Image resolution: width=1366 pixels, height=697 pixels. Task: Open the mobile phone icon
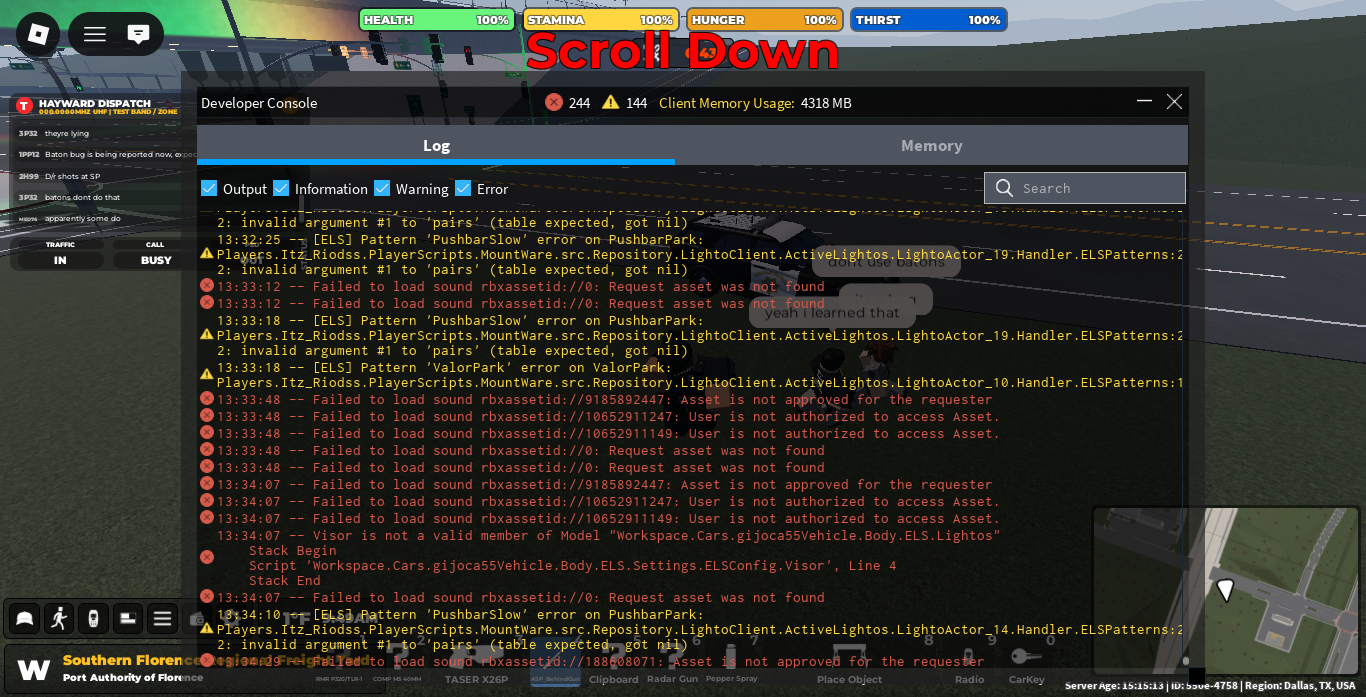click(x=93, y=618)
